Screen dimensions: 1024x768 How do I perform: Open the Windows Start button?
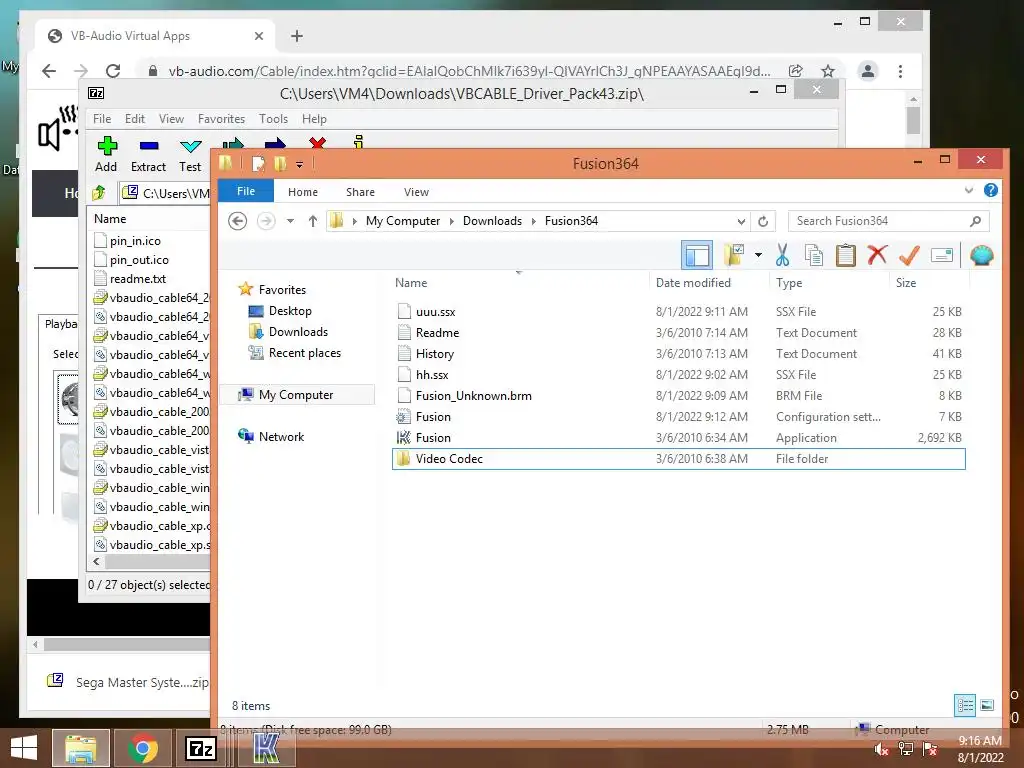(x=24, y=748)
